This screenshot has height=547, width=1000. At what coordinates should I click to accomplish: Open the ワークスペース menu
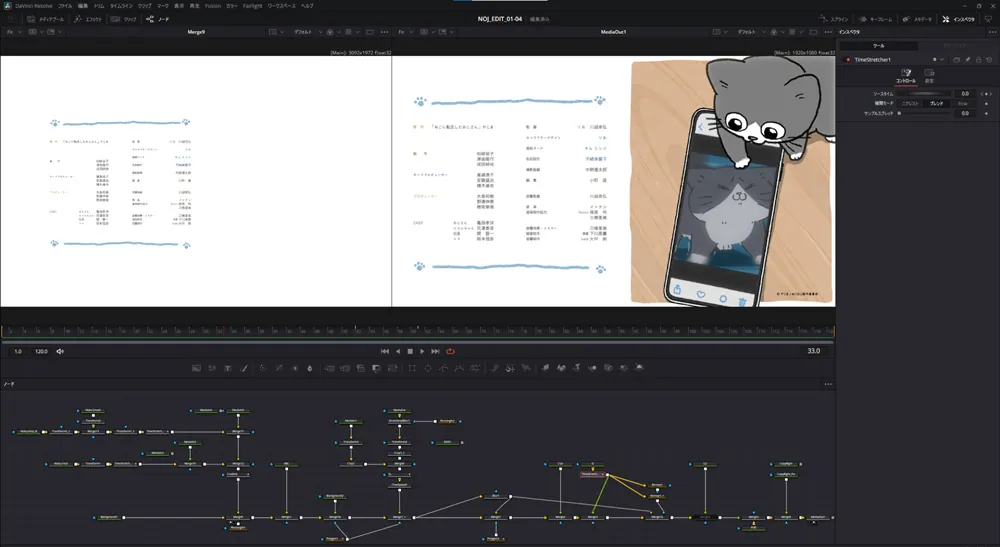click(x=281, y=6)
